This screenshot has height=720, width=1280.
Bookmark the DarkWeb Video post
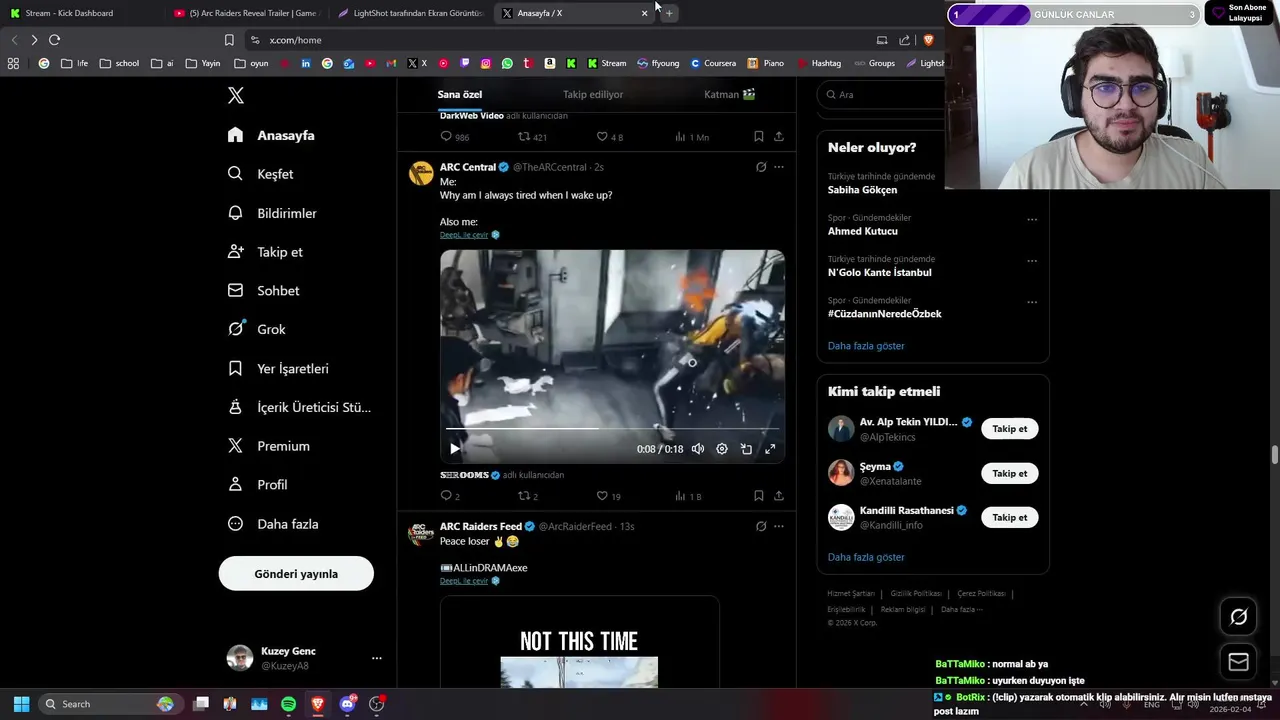point(759,137)
